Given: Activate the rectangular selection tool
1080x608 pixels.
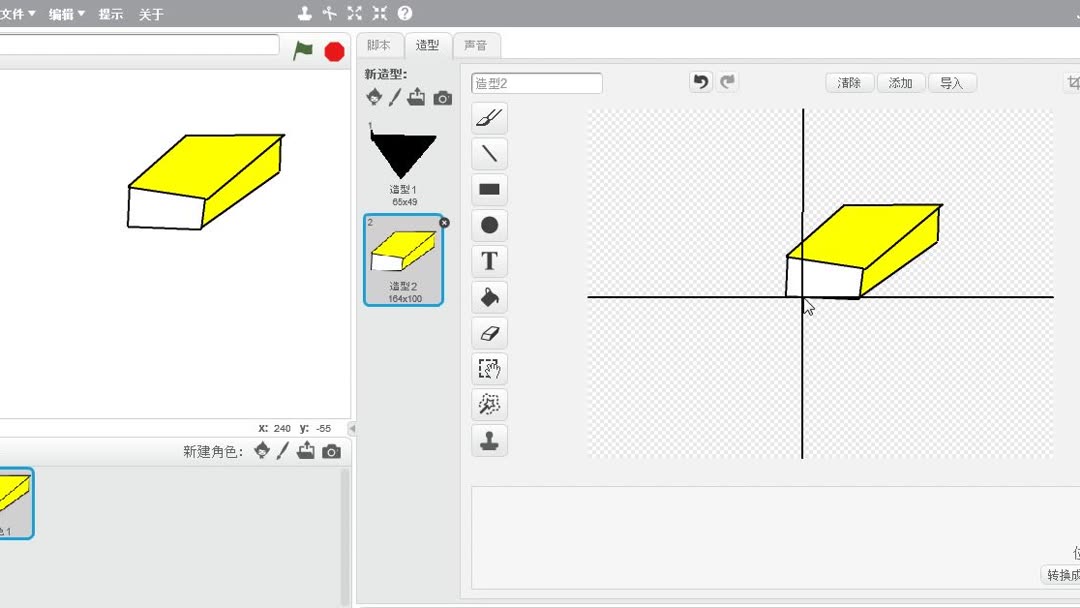Looking at the screenshot, I should [489, 368].
